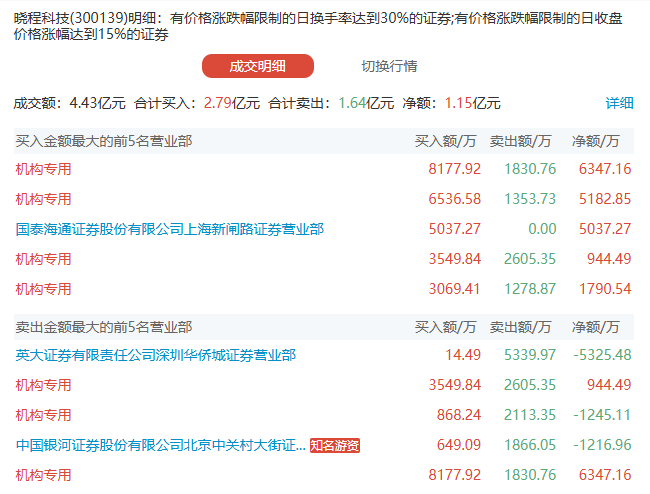
Task: Click the buy amount 3069.41
Action: pyautogui.click(x=454, y=289)
